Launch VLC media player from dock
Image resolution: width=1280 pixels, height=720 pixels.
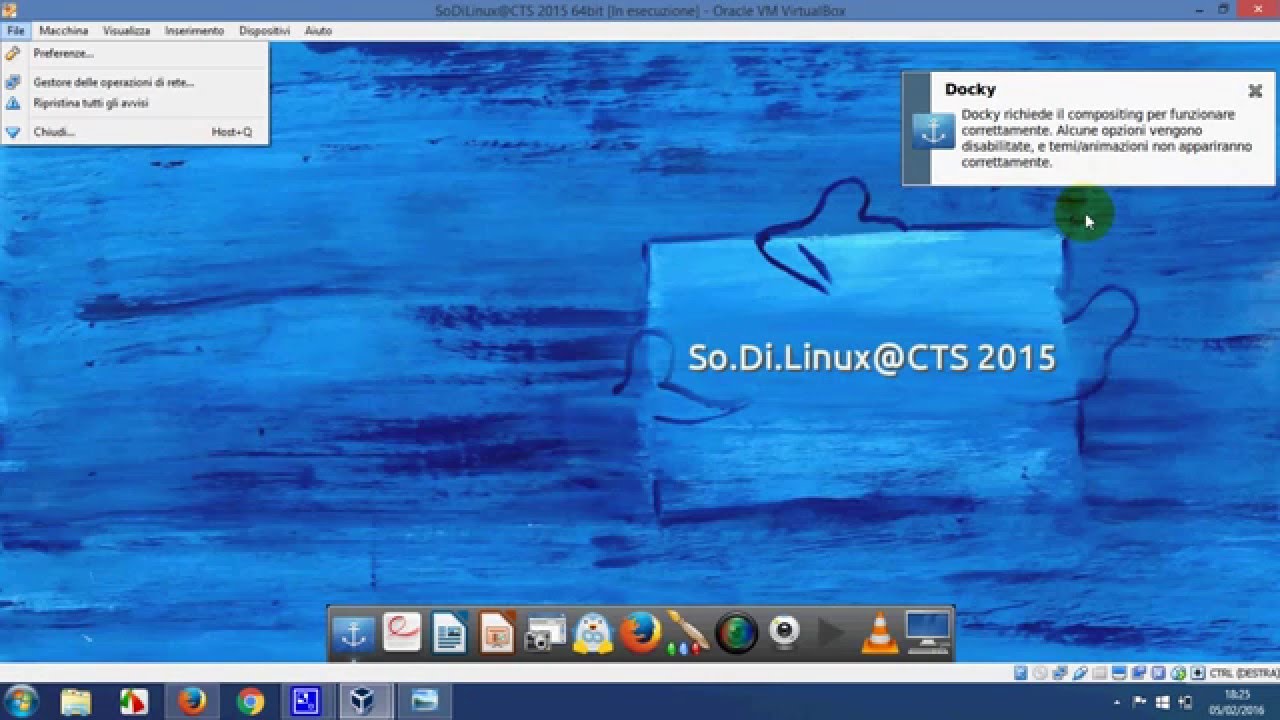[x=880, y=633]
